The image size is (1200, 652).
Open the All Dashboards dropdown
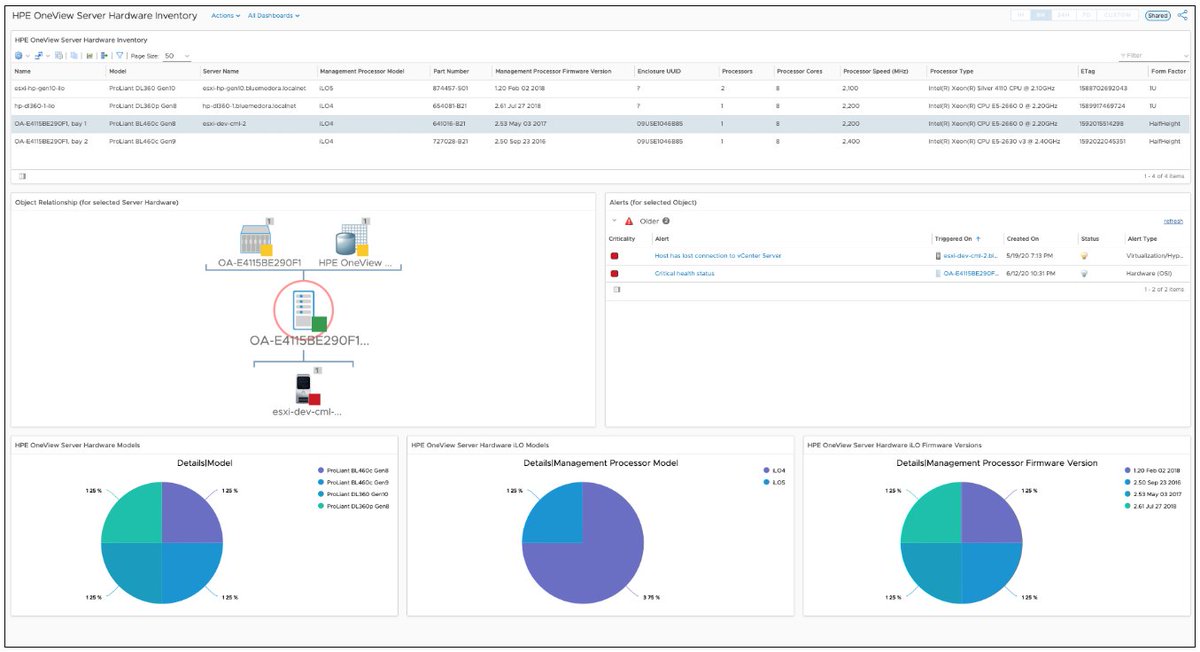pos(274,16)
